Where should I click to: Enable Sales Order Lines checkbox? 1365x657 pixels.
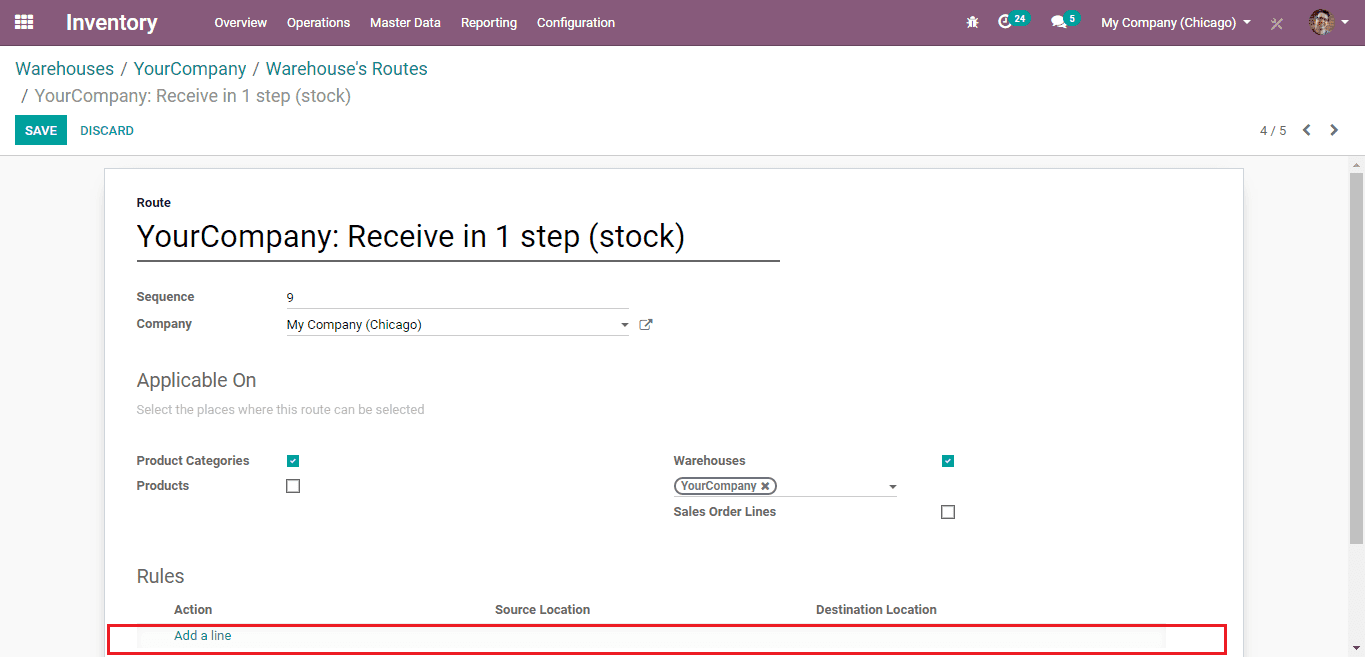click(948, 512)
